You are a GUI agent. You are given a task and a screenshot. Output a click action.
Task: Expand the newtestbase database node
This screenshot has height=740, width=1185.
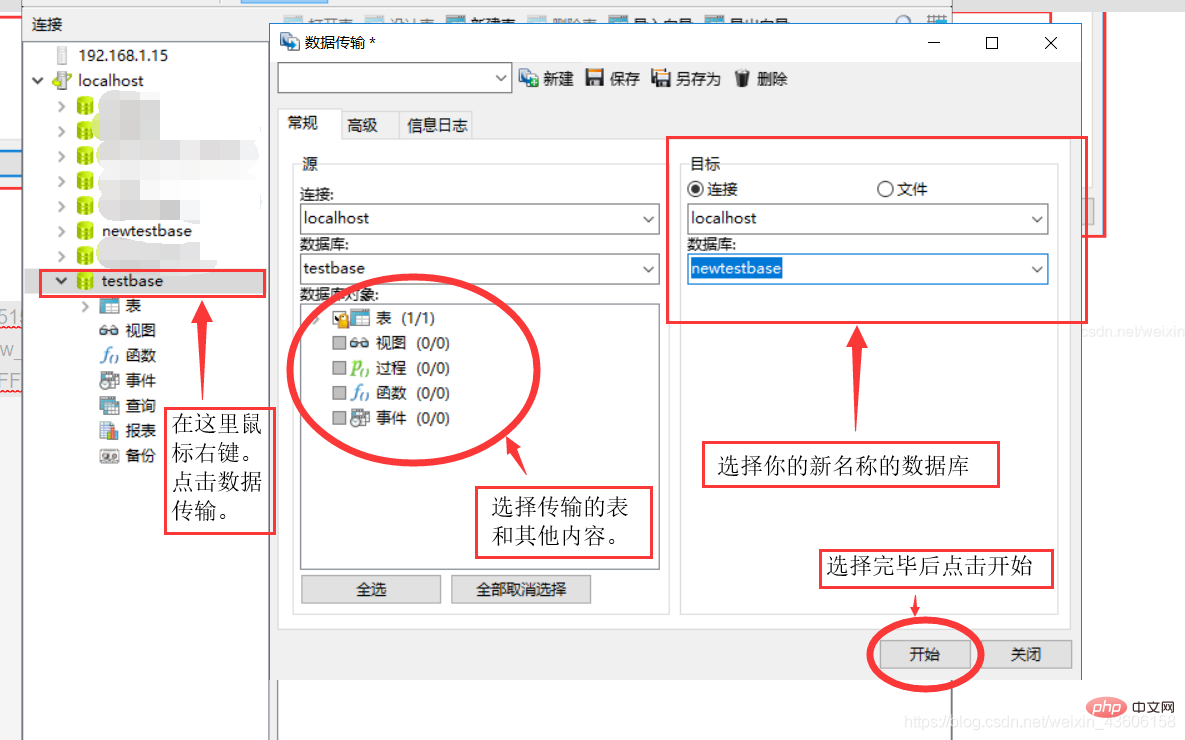[x=62, y=231]
